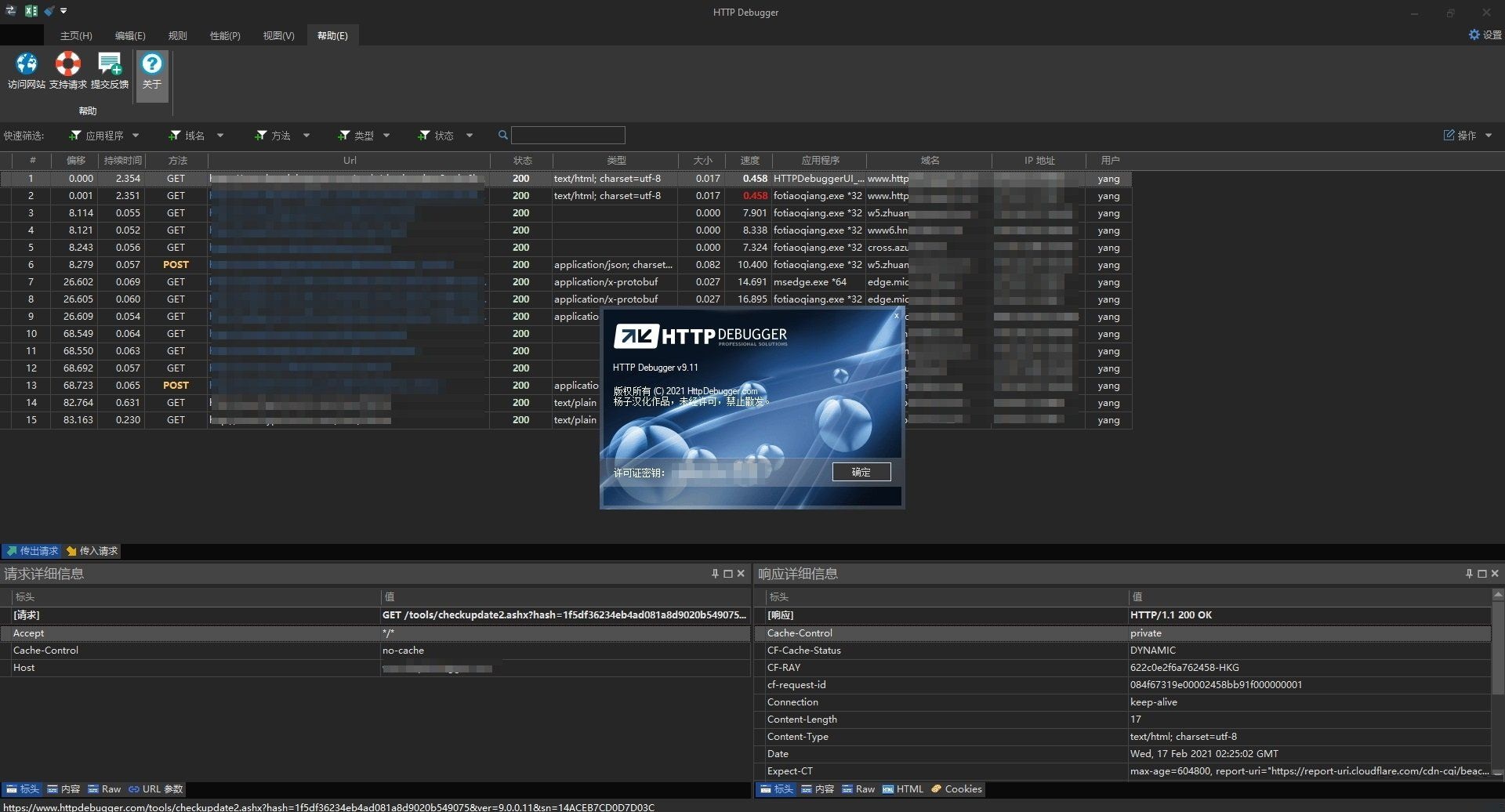Screen dimensions: 1505x812
Task: Select the Incoming Requests (传入请求) tab
Action: (92, 551)
